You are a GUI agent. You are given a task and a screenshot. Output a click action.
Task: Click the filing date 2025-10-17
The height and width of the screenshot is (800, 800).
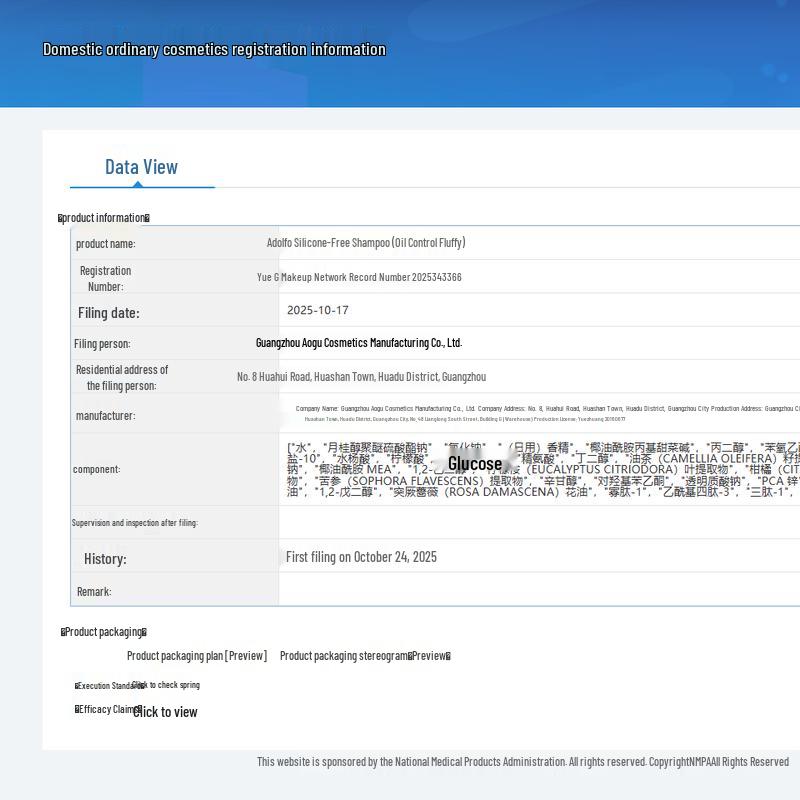tap(317, 310)
